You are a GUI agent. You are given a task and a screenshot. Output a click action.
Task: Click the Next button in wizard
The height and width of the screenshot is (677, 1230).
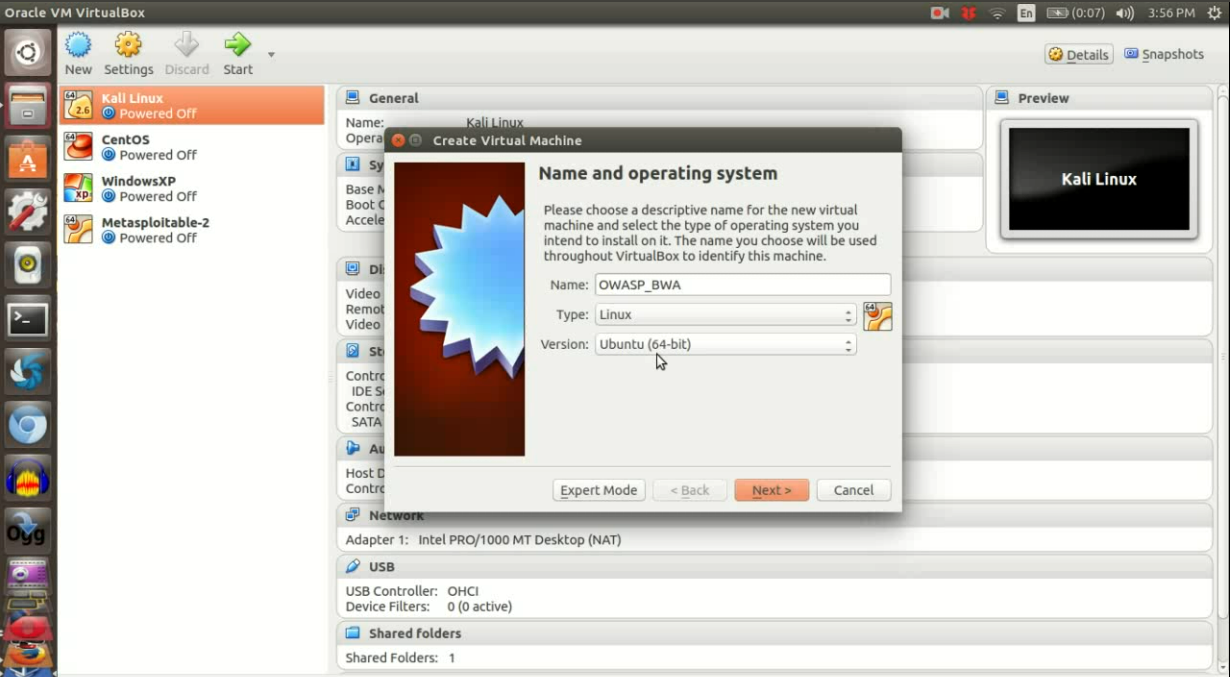coord(771,490)
